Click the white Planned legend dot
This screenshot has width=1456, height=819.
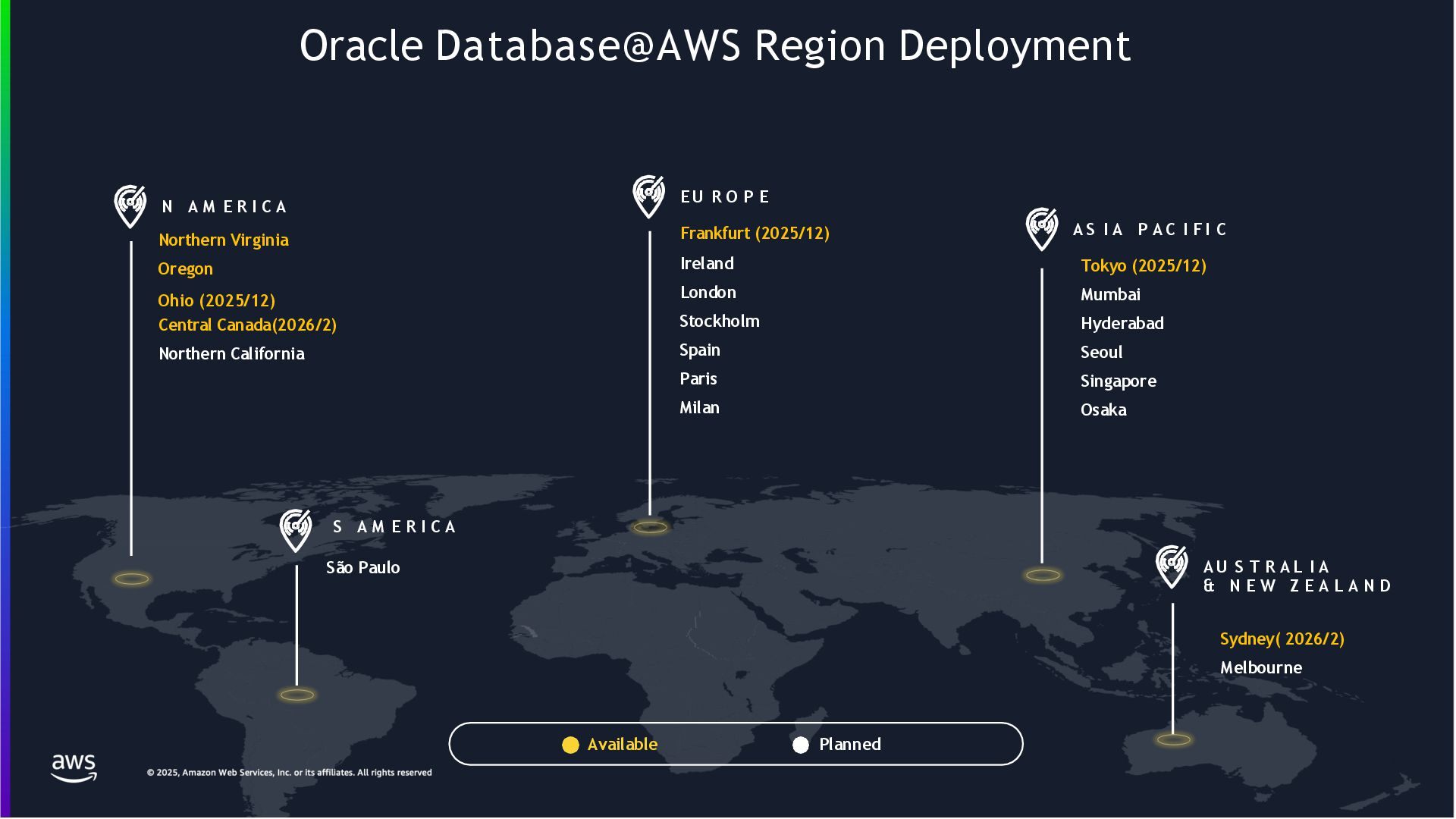point(801,745)
